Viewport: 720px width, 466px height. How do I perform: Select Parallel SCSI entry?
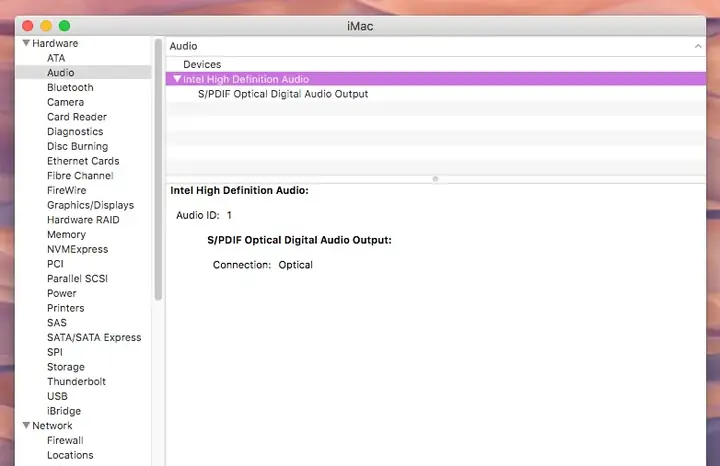point(77,279)
